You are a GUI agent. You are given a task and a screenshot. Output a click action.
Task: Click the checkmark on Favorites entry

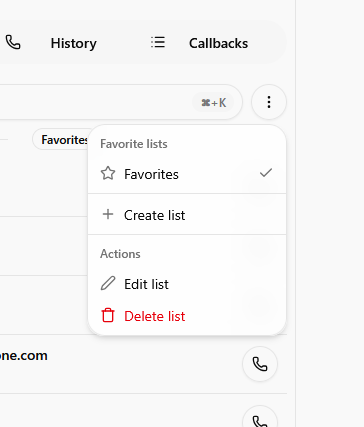coord(266,173)
